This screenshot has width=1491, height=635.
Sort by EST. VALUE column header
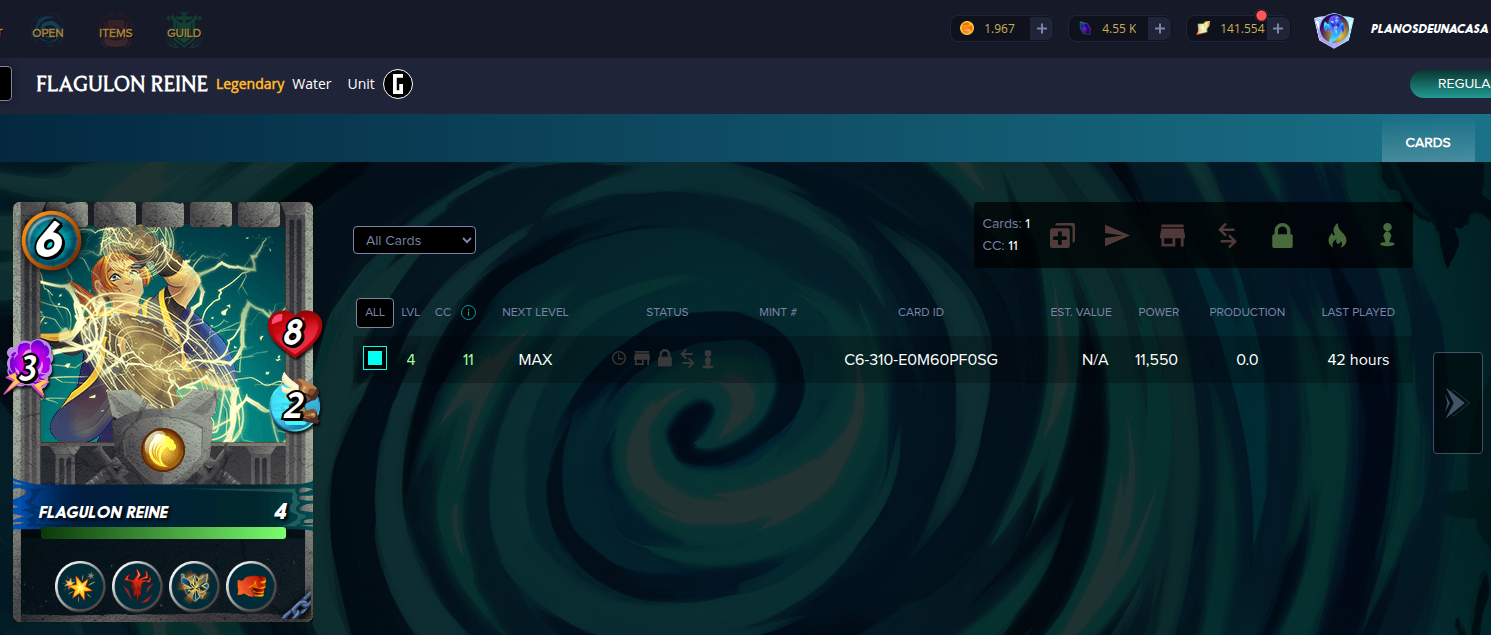tap(1081, 312)
